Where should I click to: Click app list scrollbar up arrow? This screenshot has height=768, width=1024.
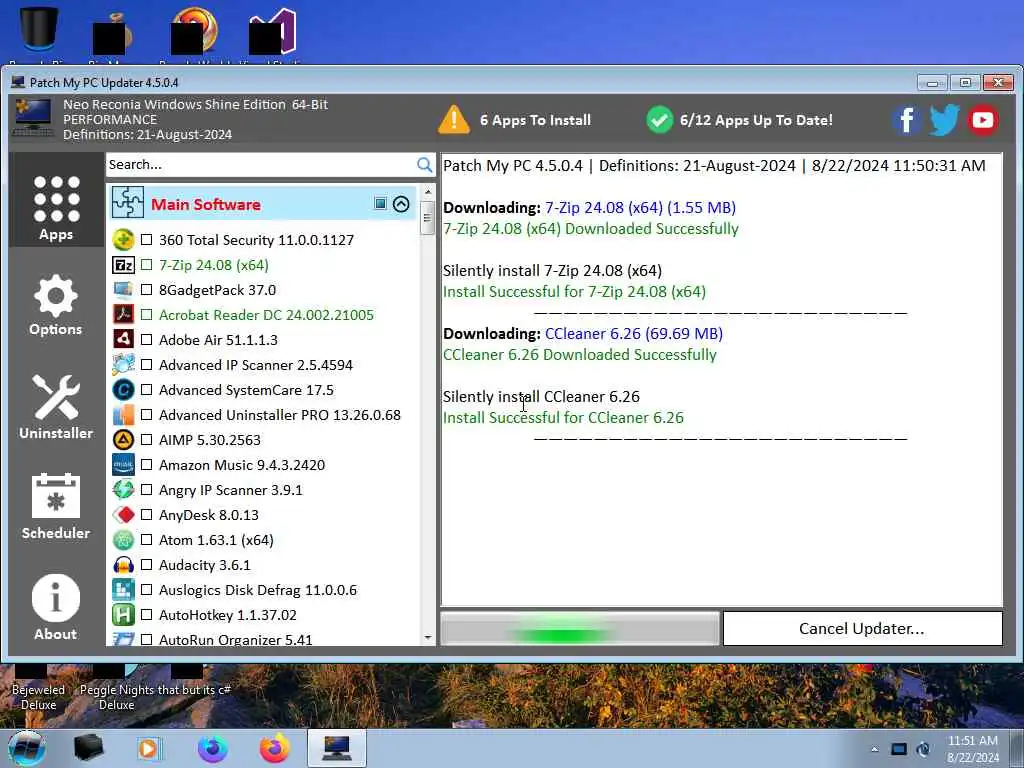428,193
